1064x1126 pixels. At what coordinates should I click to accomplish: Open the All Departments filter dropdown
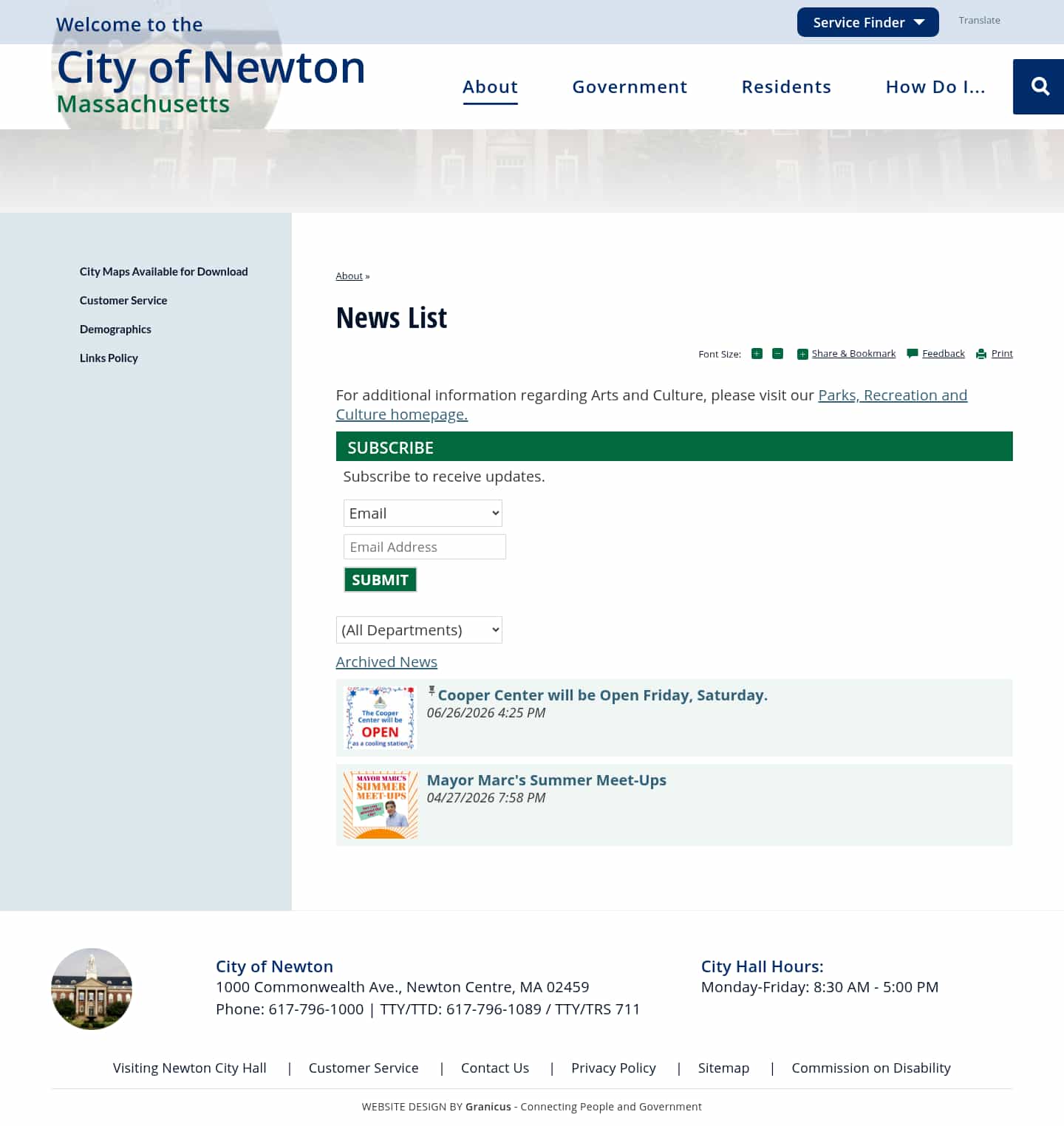tap(419, 630)
